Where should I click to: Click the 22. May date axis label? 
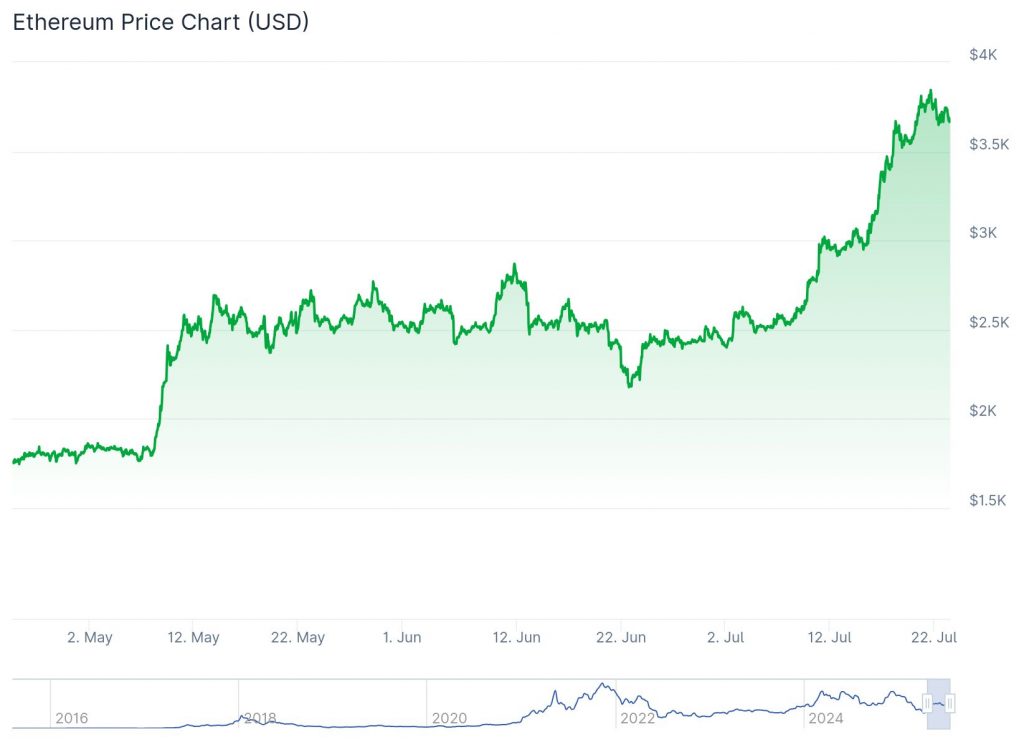click(298, 637)
